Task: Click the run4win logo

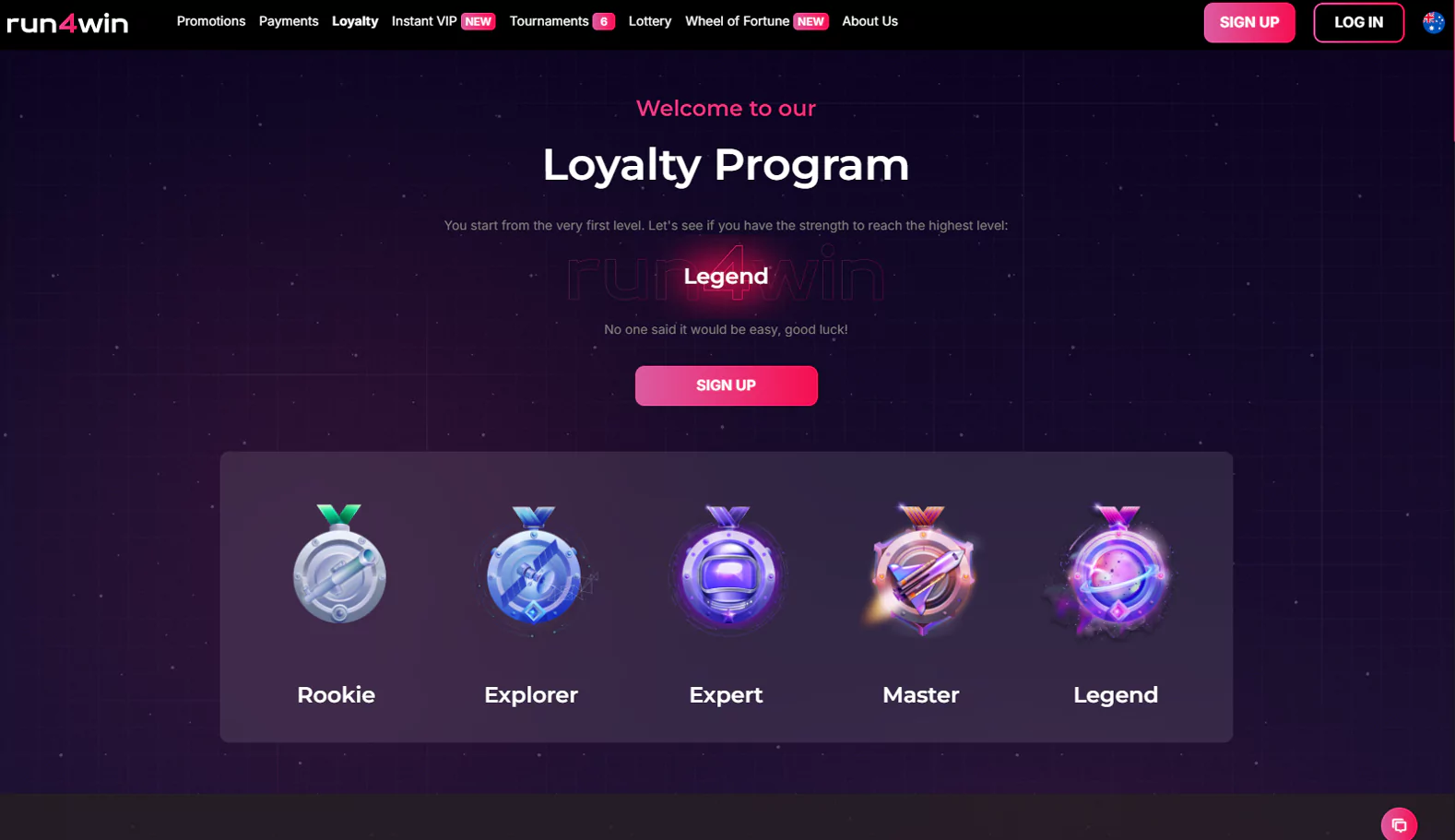Action: pyautogui.click(x=67, y=23)
